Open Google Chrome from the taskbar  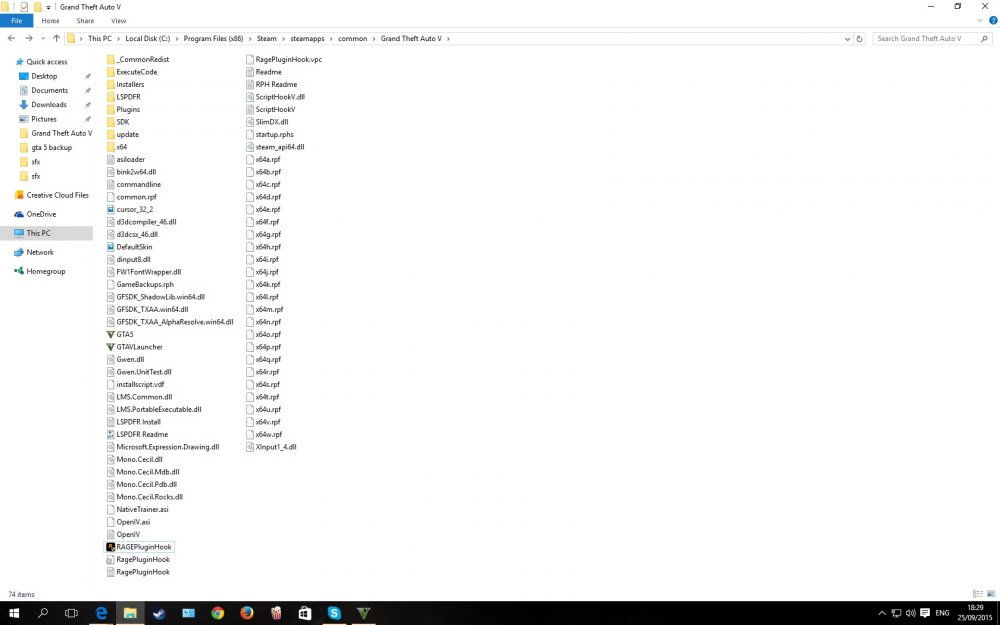point(217,614)
